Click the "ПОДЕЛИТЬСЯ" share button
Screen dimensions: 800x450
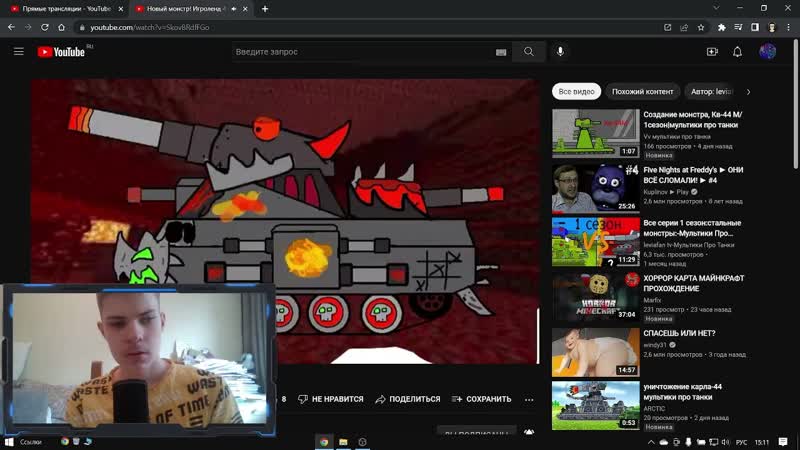[408, 399]
